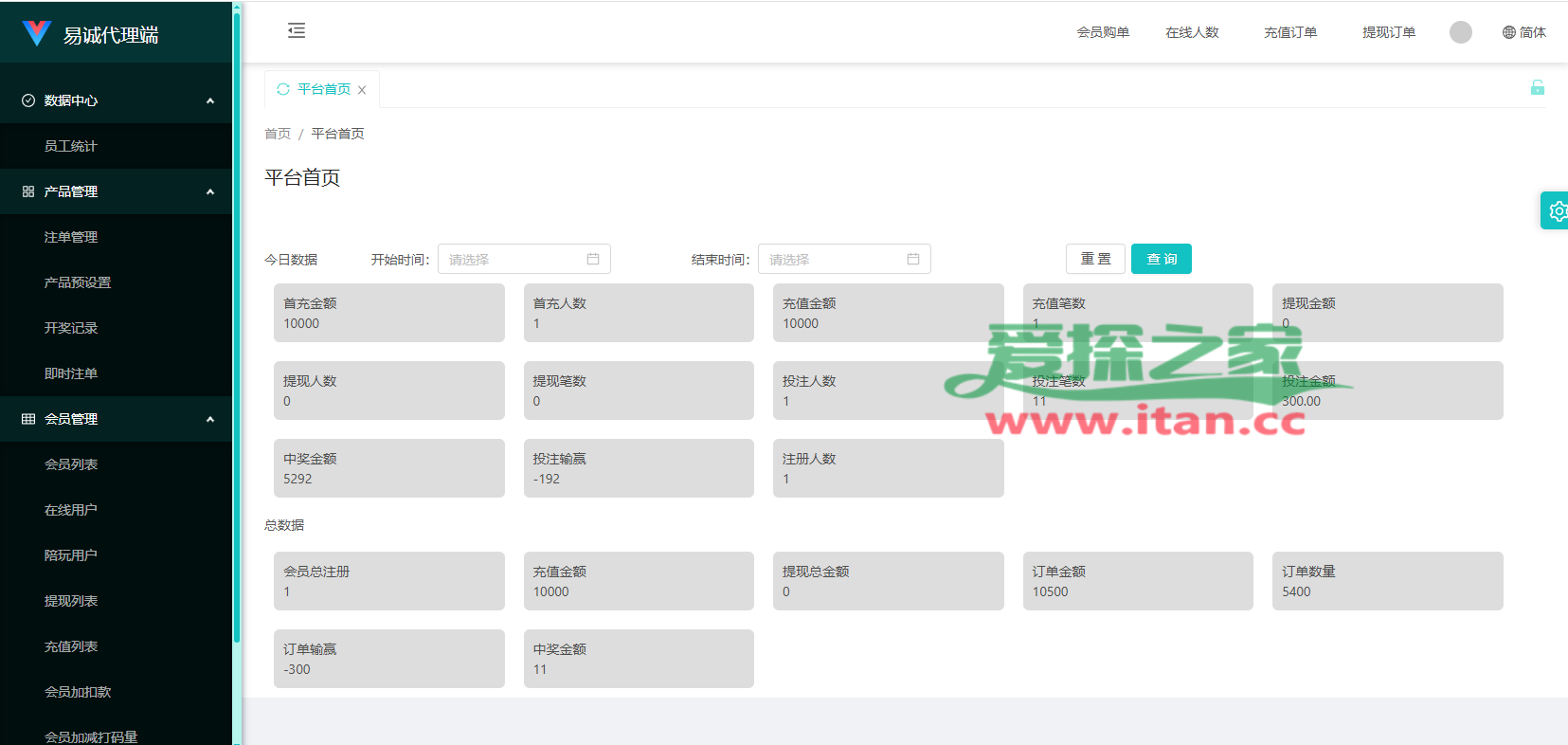1568x745 pixels.
Task: Open 员工统计 in the sidebar
Action: point(71,146)
